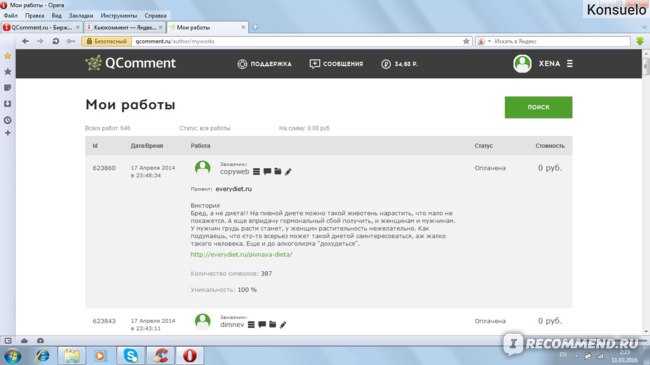
Task: Open the everydiet.ru pivnaya-dieta link
Action: (241, 254)
